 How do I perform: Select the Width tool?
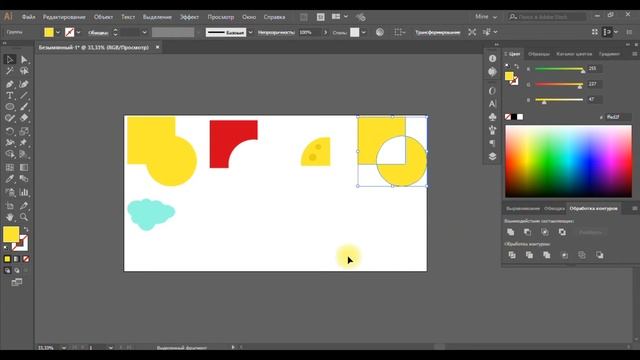point(10,142)
